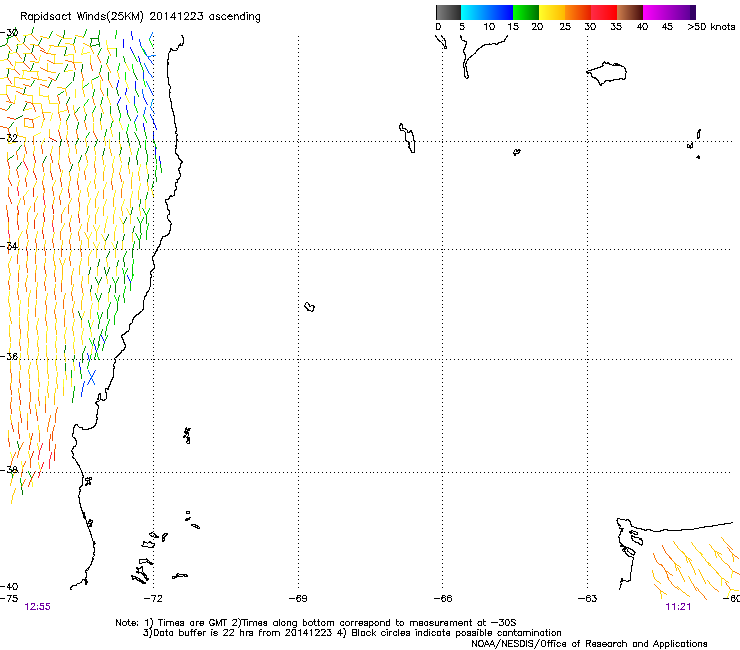Click the title 'Rapidscat Winds(25KM) 20141223 ascending'
This screenshot has width=740, height=650.
(x=140, y=17)
